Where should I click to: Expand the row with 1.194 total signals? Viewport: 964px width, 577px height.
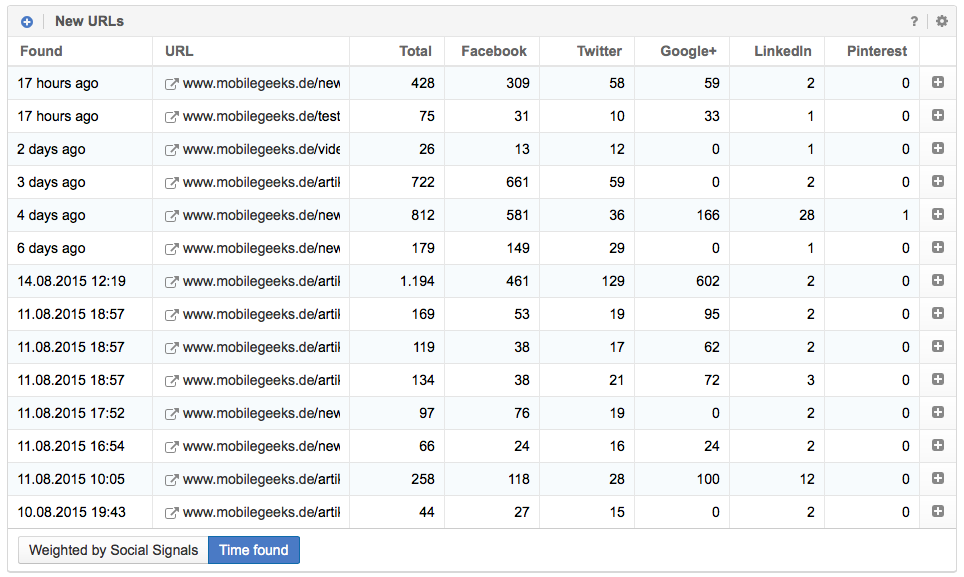[x=937, y=281]
